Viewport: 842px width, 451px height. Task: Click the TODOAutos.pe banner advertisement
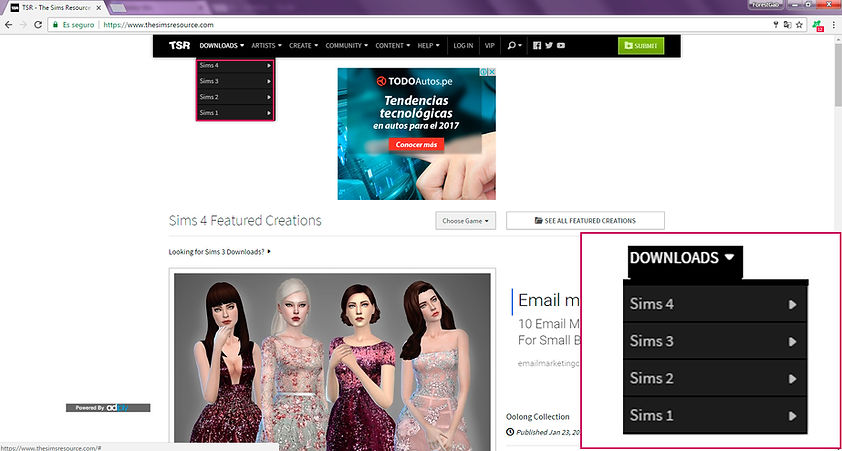tap(416, 134)
